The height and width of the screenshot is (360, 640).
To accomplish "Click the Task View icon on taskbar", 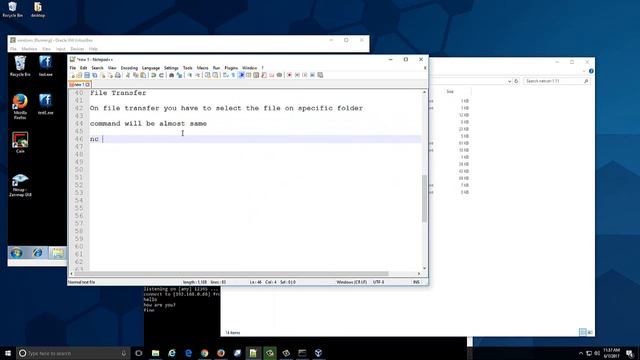I will point(139,353).
